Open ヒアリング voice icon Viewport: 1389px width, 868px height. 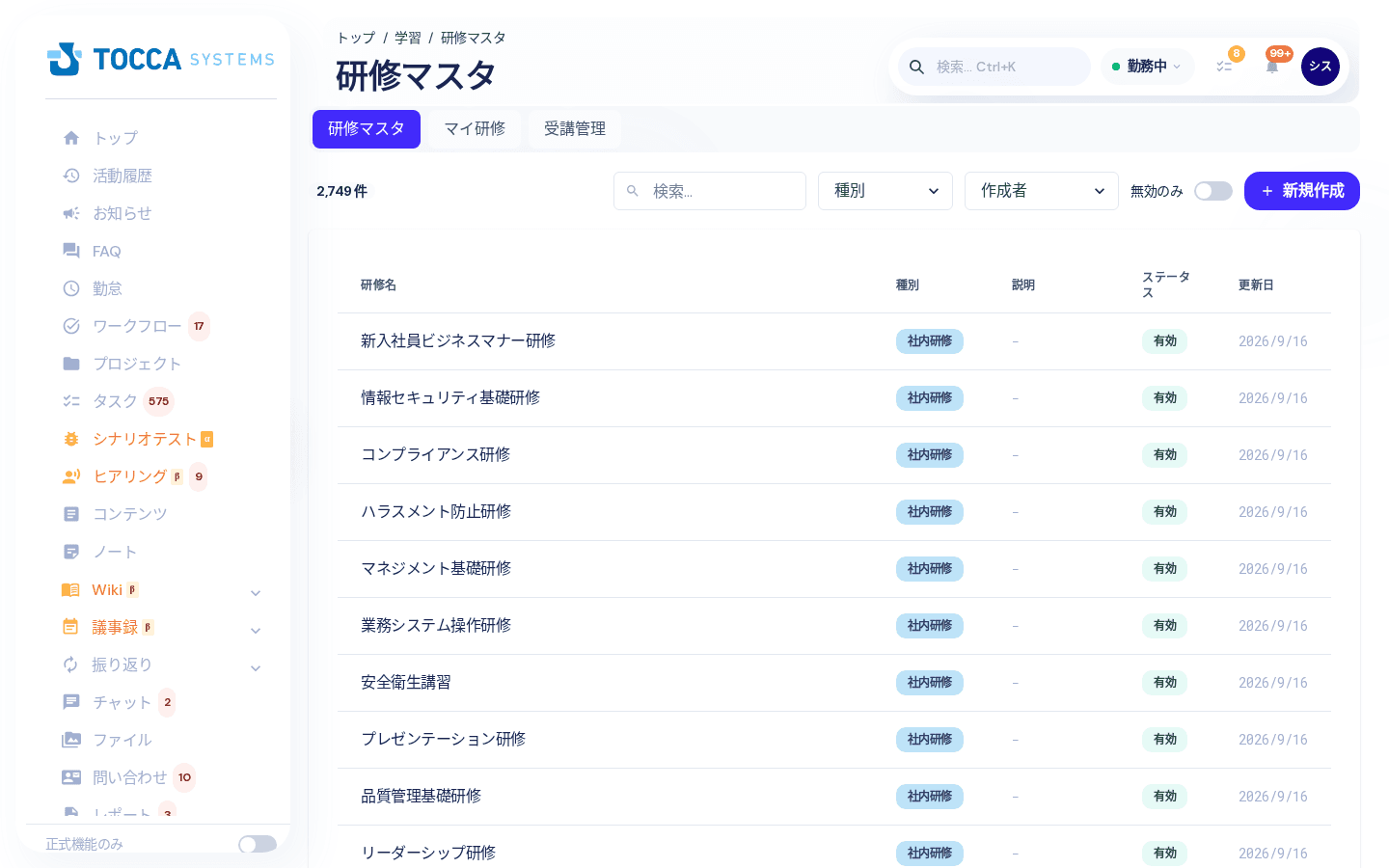[x=71, y=476]
